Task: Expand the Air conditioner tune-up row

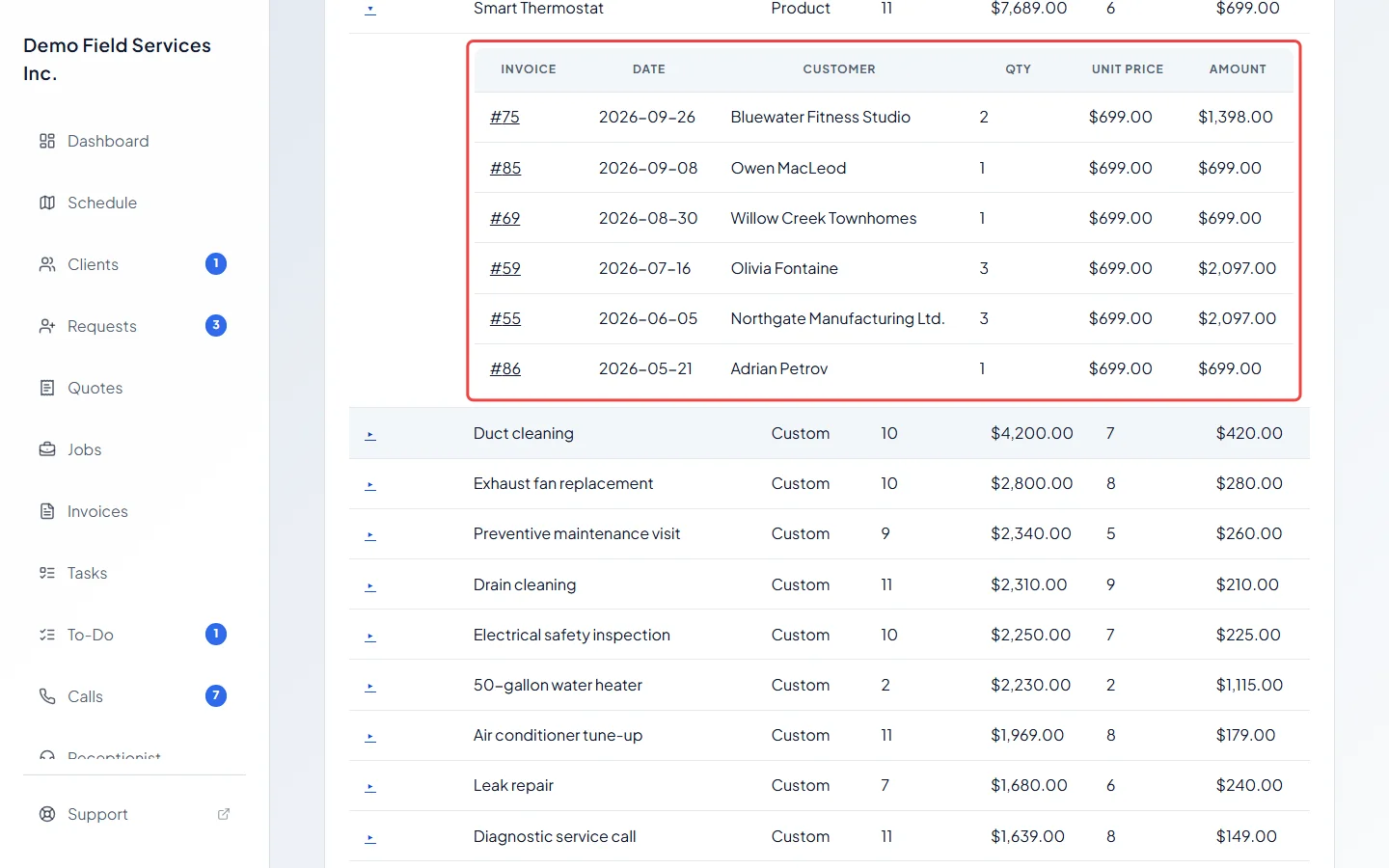Action: [x=370, y=737]
